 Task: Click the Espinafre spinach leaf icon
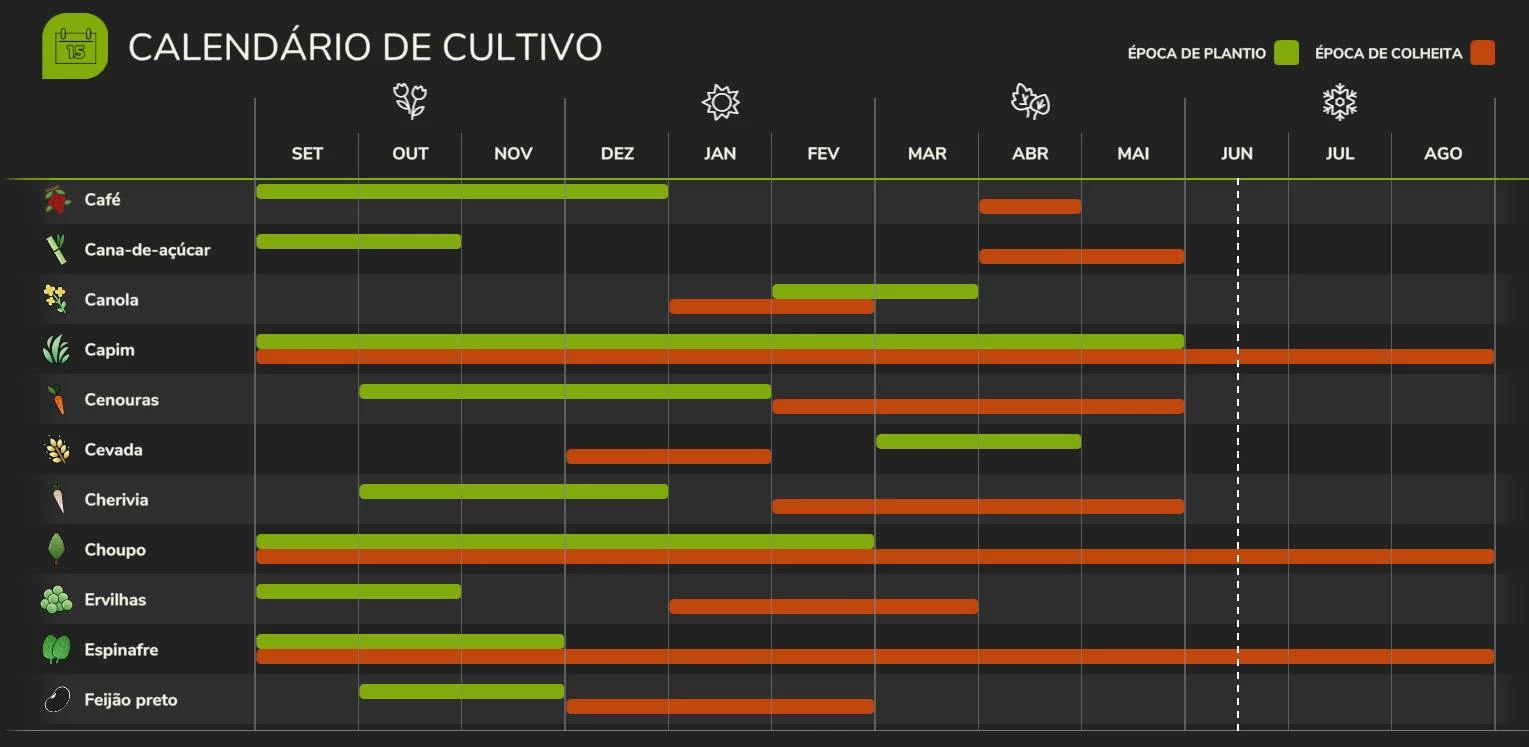pos(57,650)
